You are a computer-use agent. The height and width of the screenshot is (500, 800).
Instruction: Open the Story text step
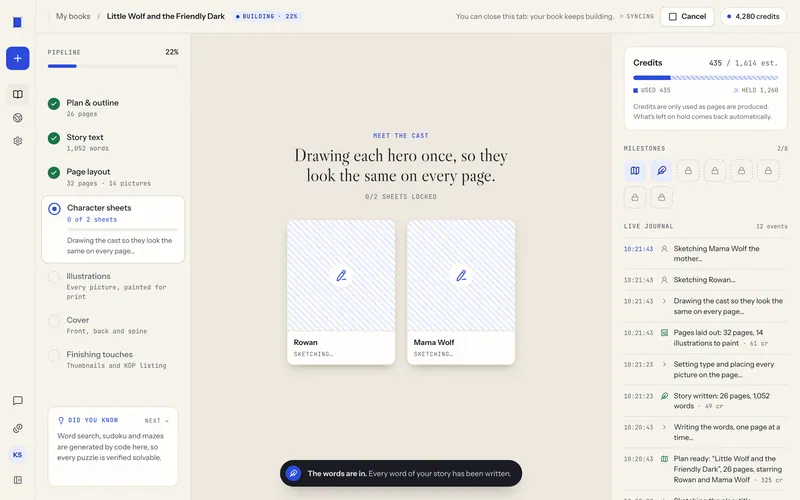click(113, 142)
